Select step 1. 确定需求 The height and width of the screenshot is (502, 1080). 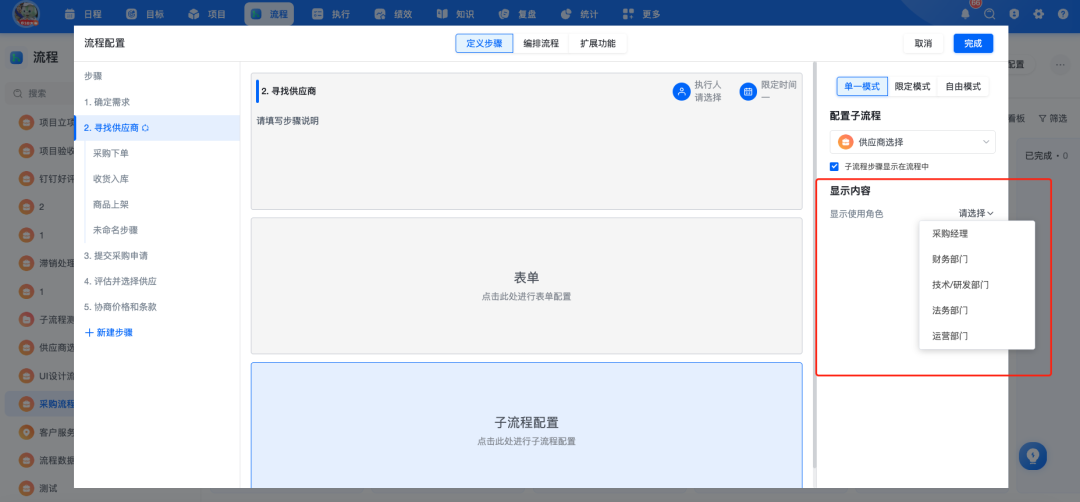[x=157, y=102]
